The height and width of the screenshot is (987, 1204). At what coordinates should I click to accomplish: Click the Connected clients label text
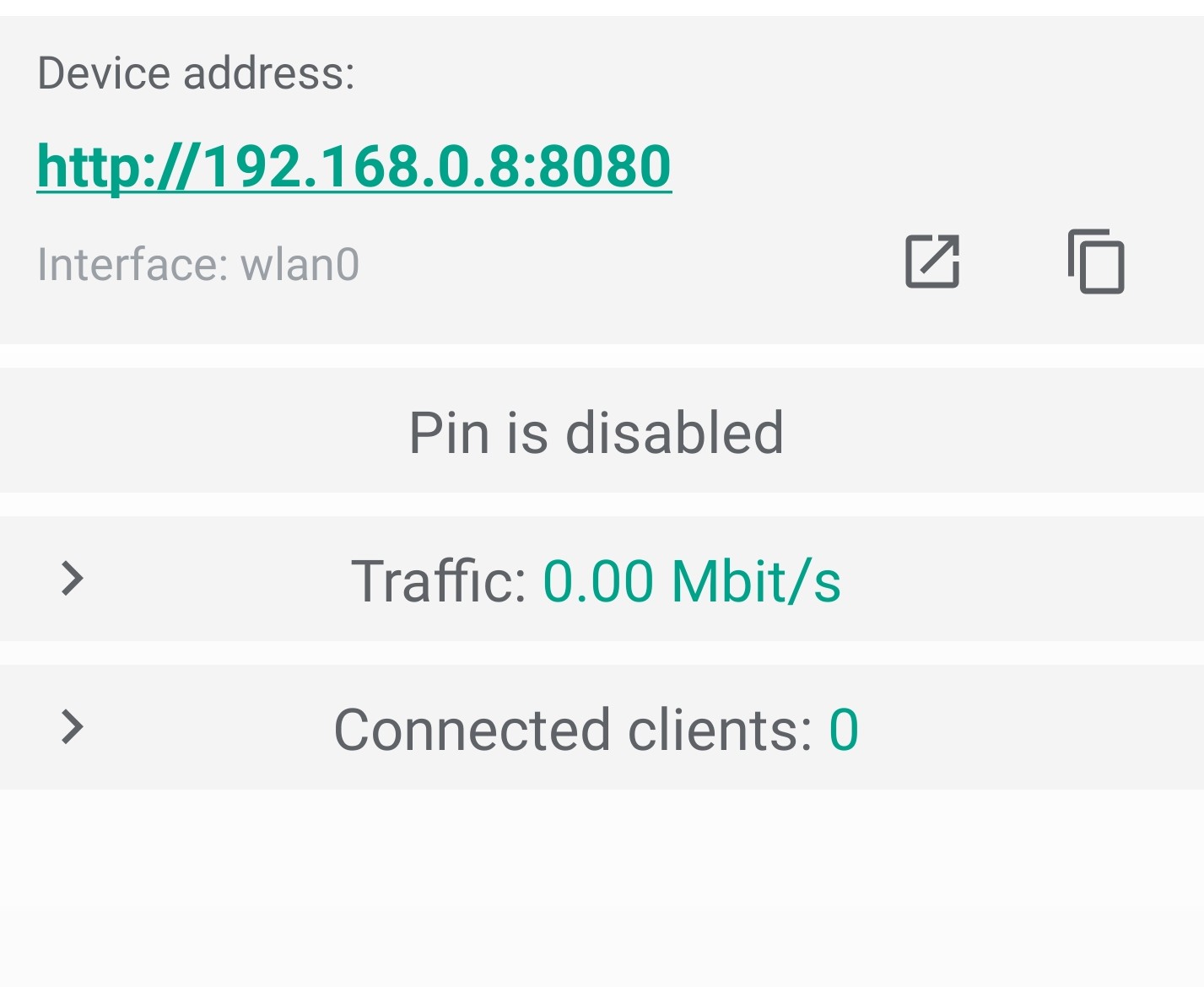pyautogui.click(x=573, y=730)
